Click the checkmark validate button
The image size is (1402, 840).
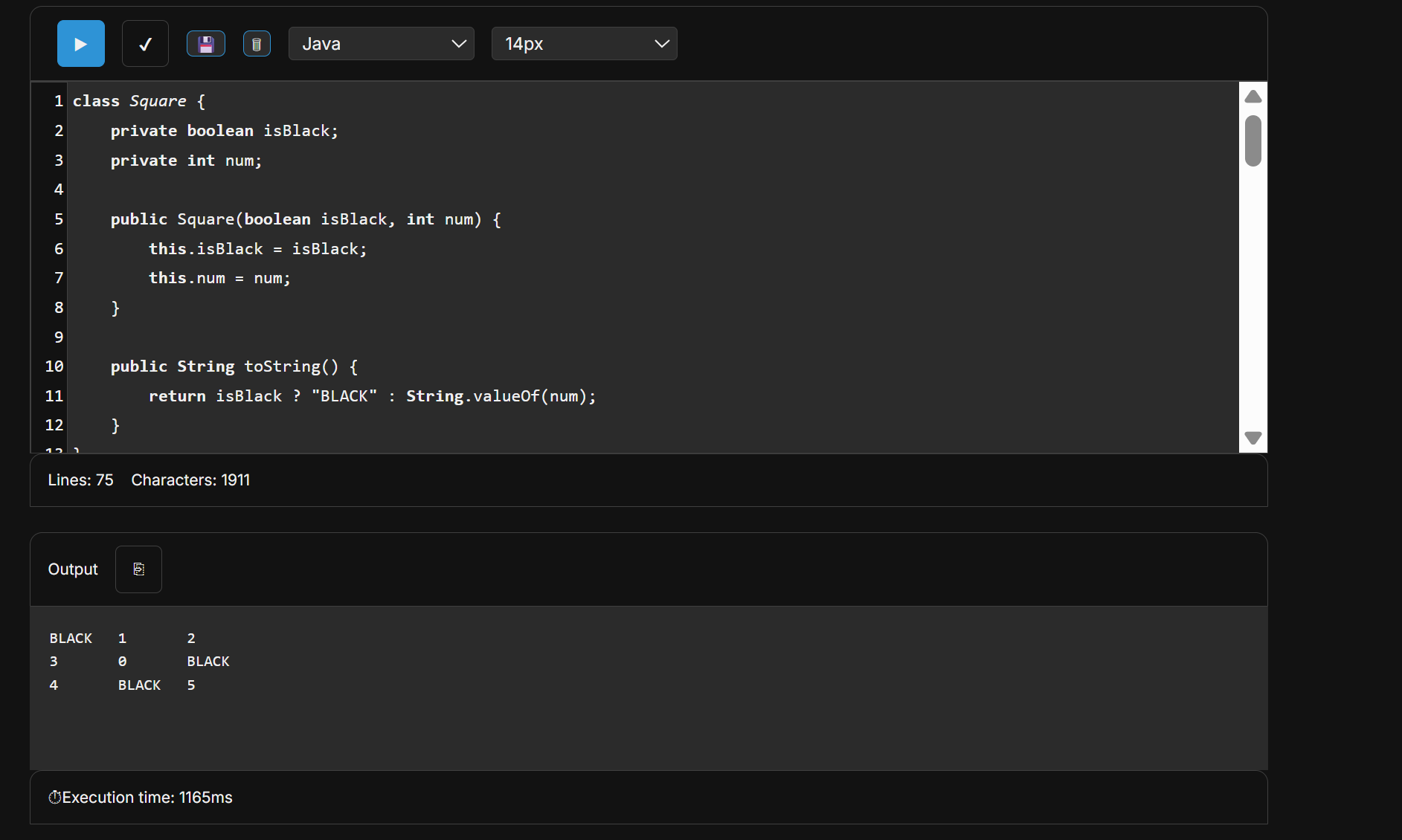click(145, 44)
